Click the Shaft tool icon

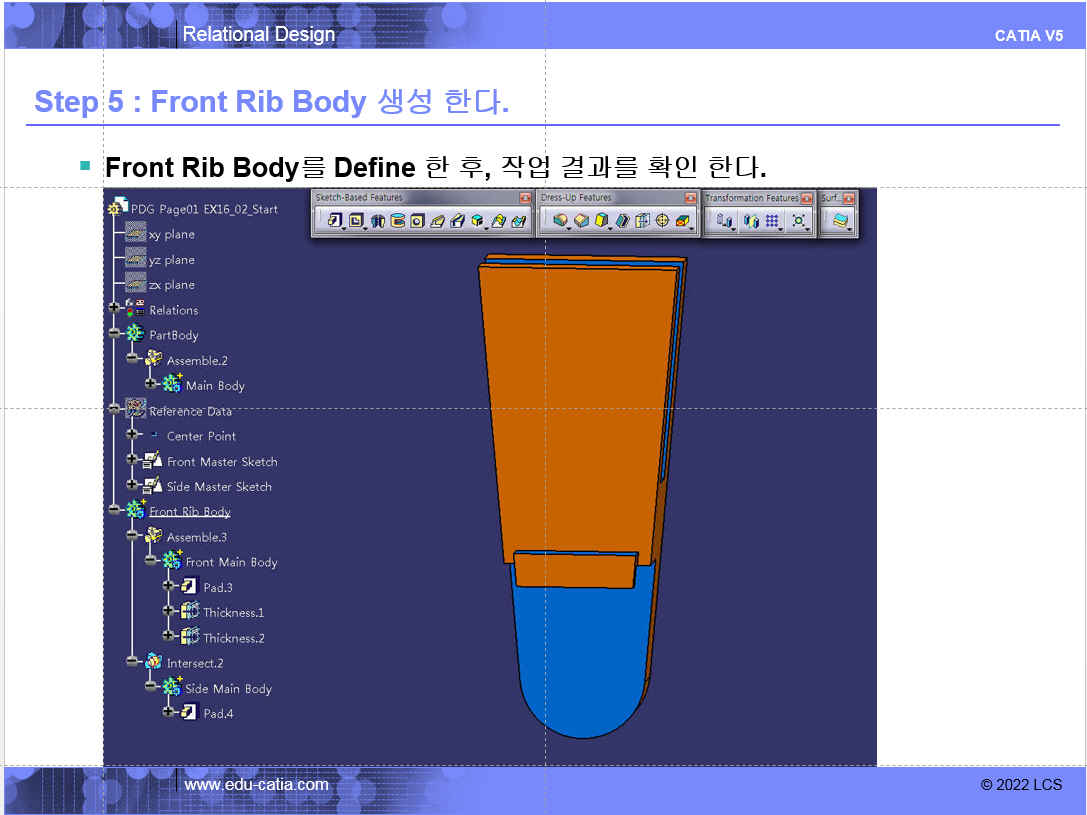point(378,221)
